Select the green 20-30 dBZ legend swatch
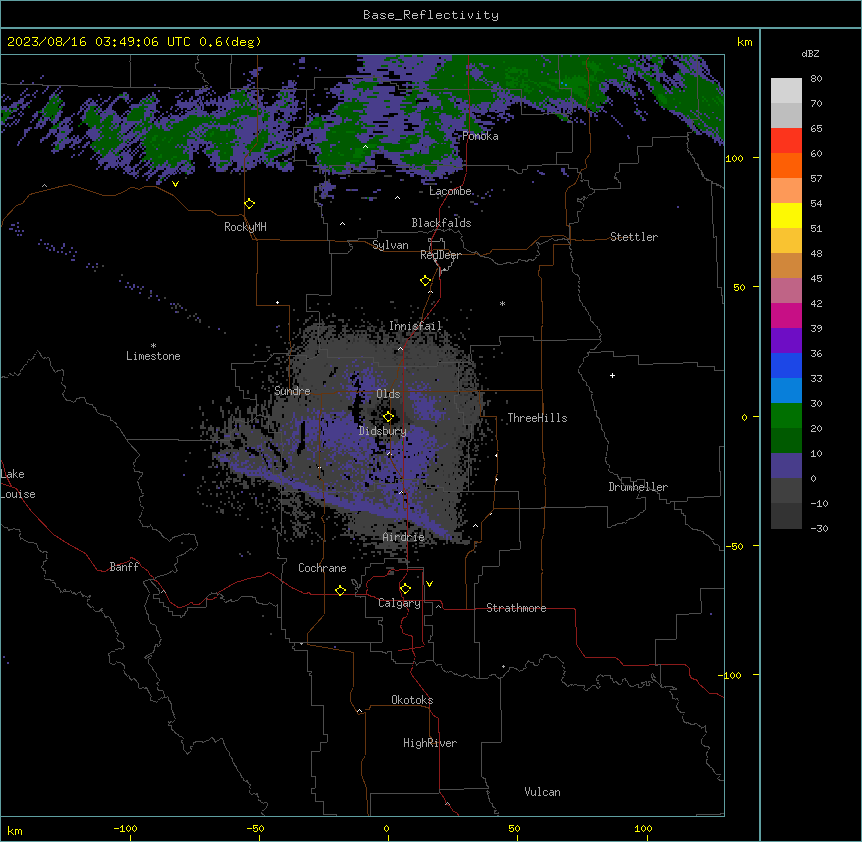 coord(786,416)
